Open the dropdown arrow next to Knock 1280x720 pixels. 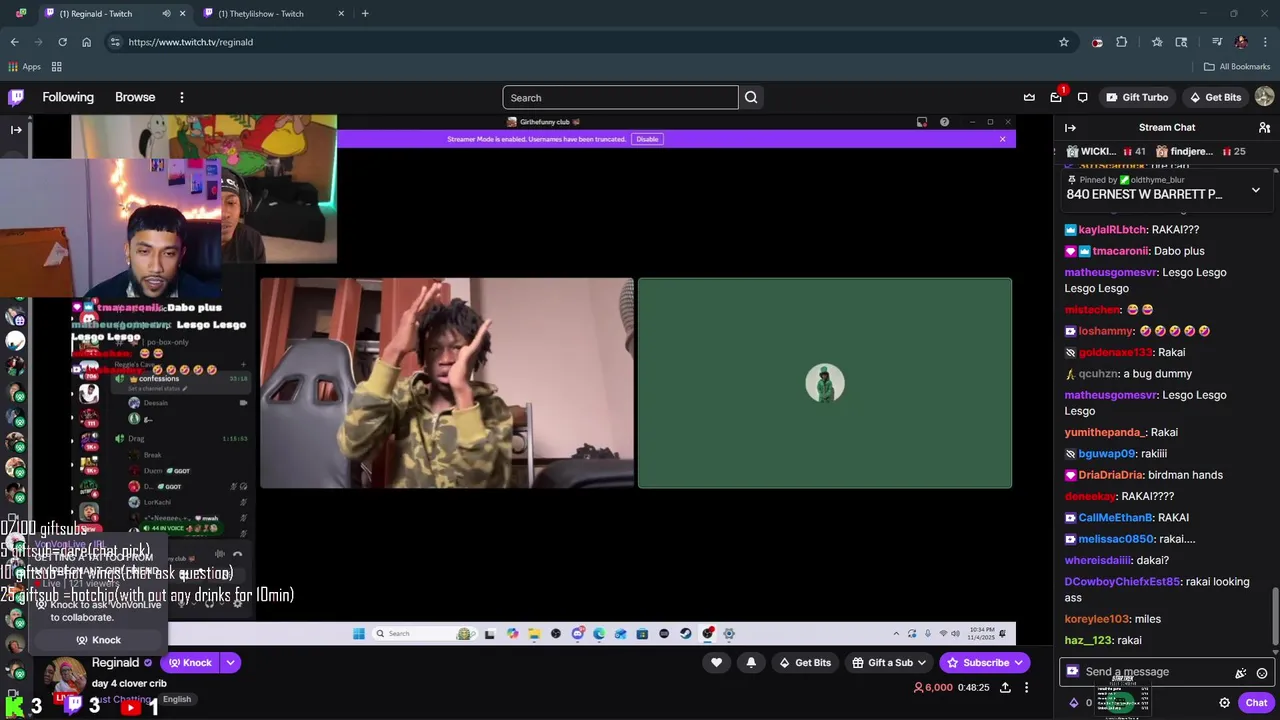click(230, 662)
